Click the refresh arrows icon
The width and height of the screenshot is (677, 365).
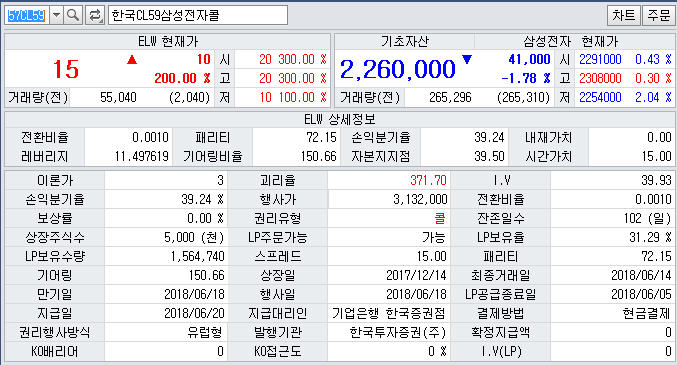pyautogui.click(x=95, y=16)
